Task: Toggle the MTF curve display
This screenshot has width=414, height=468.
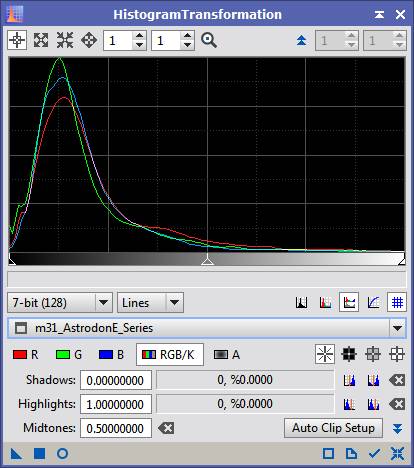Action: click(373, 303)
